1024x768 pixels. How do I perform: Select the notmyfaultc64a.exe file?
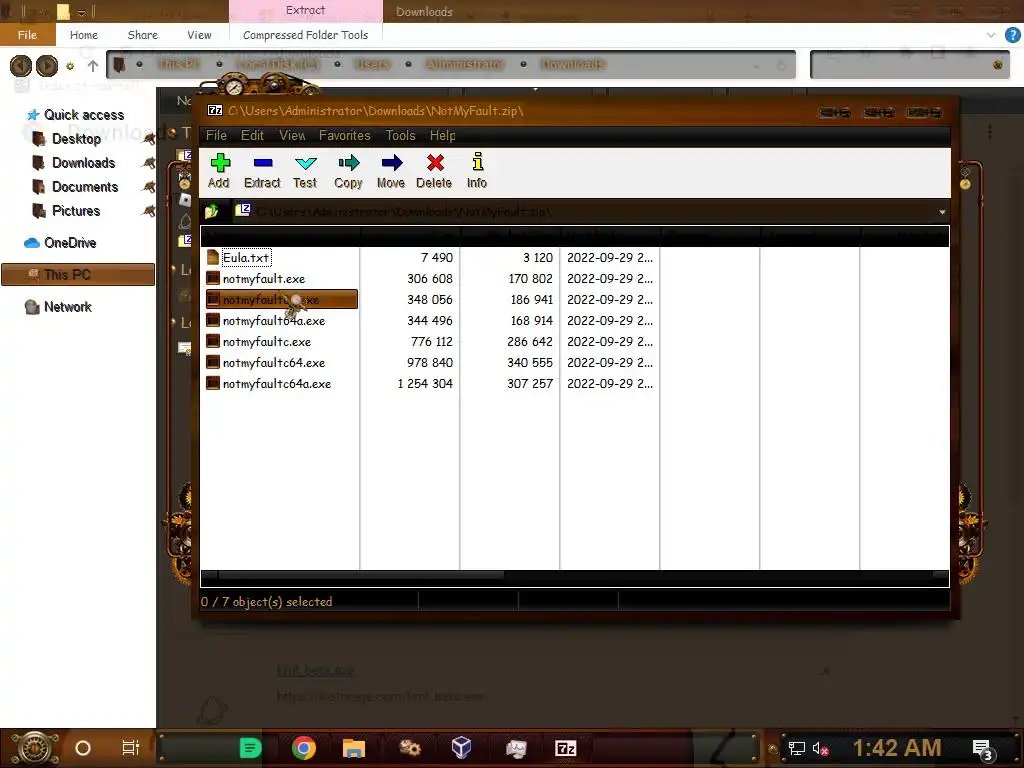tap(277, 383)
